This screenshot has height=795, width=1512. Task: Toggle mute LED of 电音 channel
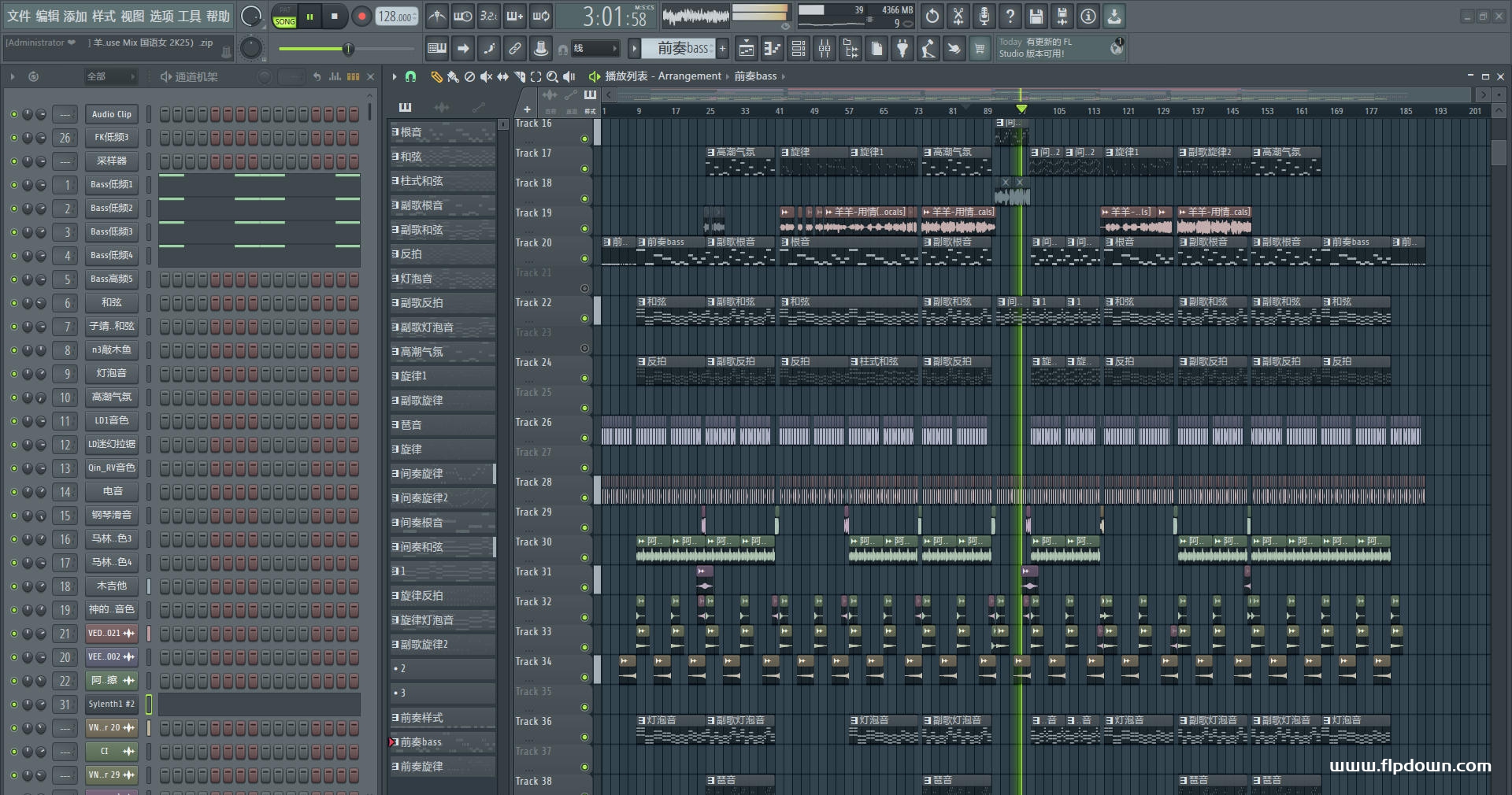coord(13,492)
